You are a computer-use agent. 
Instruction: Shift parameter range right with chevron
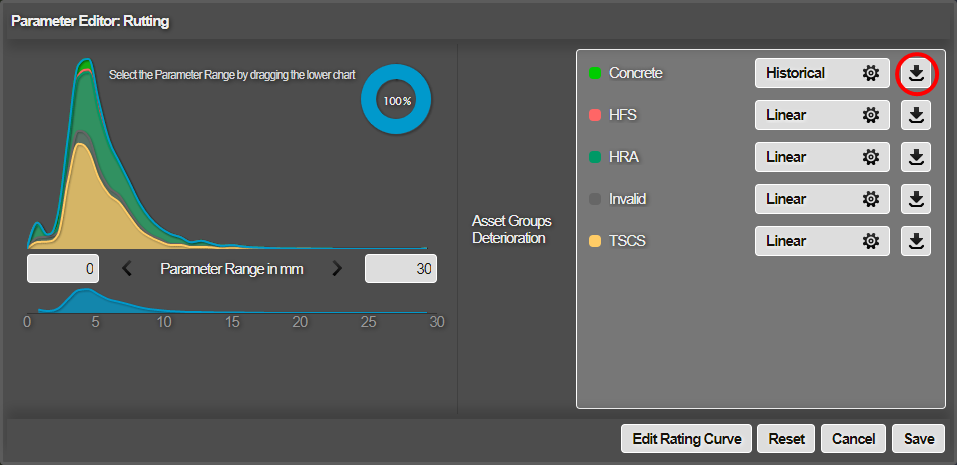coord(337,268)
